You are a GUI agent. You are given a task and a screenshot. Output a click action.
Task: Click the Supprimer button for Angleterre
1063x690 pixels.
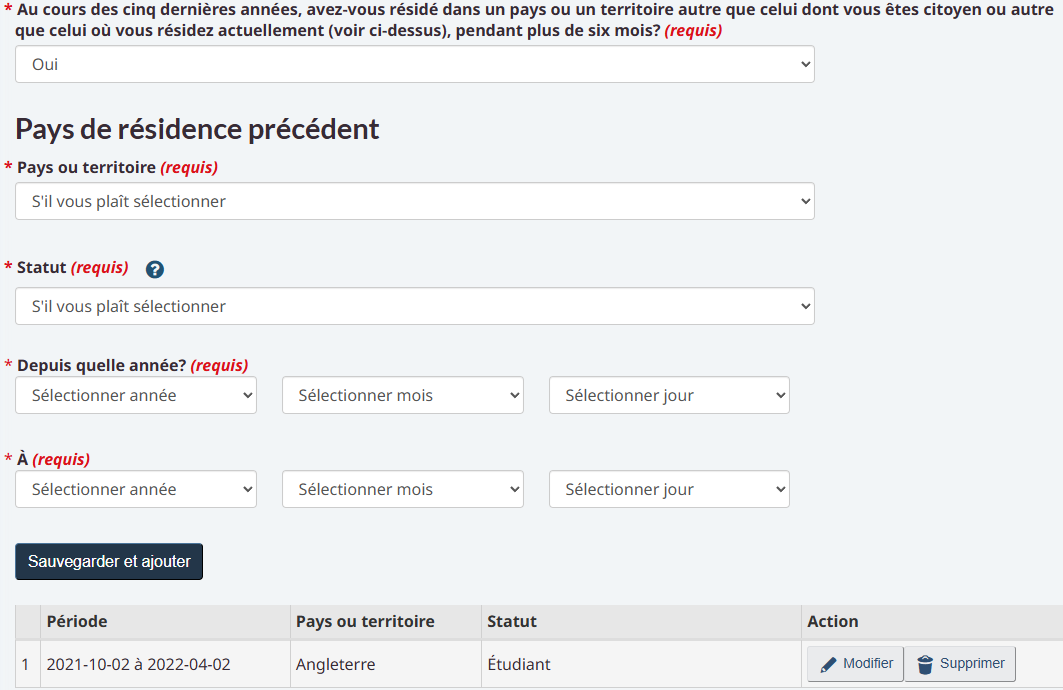tap(960, 664)
